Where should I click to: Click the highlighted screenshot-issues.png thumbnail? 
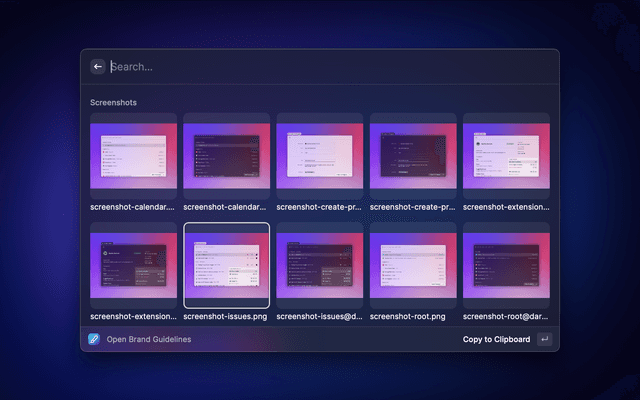(227, 266)
